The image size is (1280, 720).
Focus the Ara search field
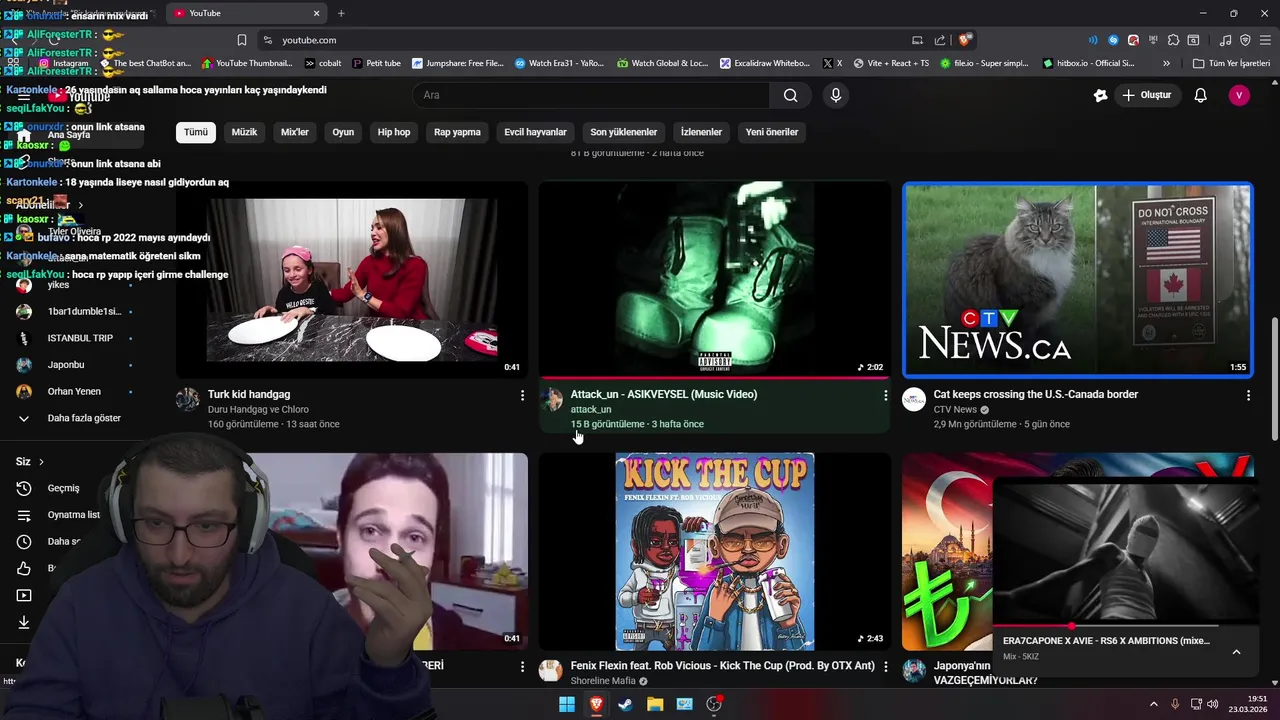point(592,95)
